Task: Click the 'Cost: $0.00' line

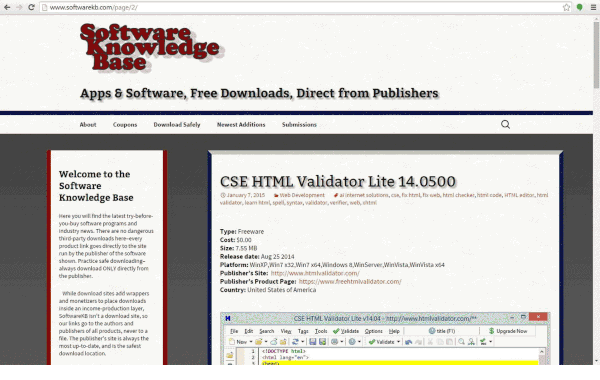Action: point(236,240)
